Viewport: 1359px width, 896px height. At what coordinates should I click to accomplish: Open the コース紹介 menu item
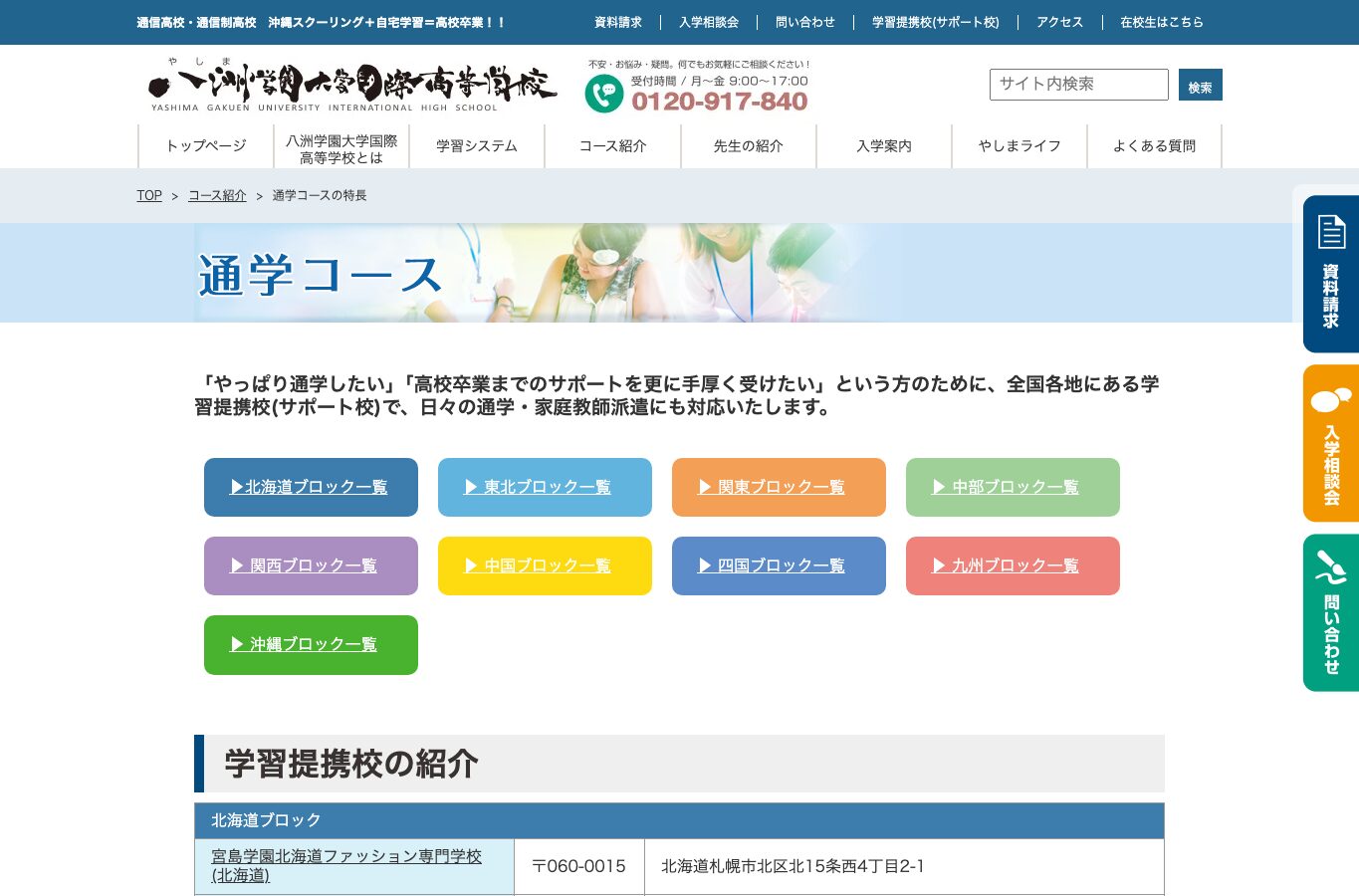tap(613, 146)
